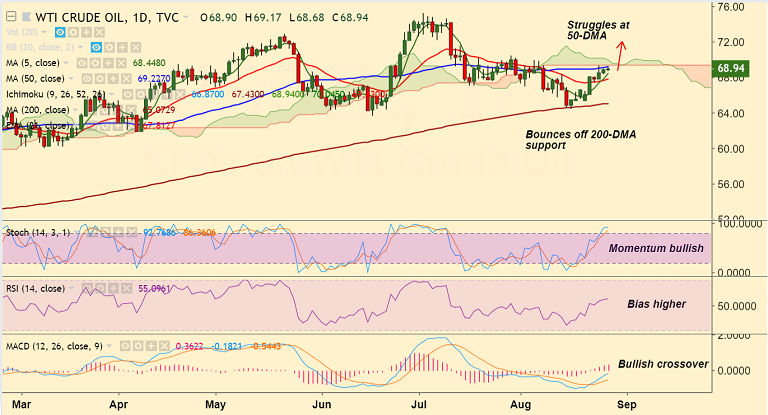This screenshot has width=768, height=415.
Task: Toggle visibility eye for Ichimoku indicator
Action: 127,95
